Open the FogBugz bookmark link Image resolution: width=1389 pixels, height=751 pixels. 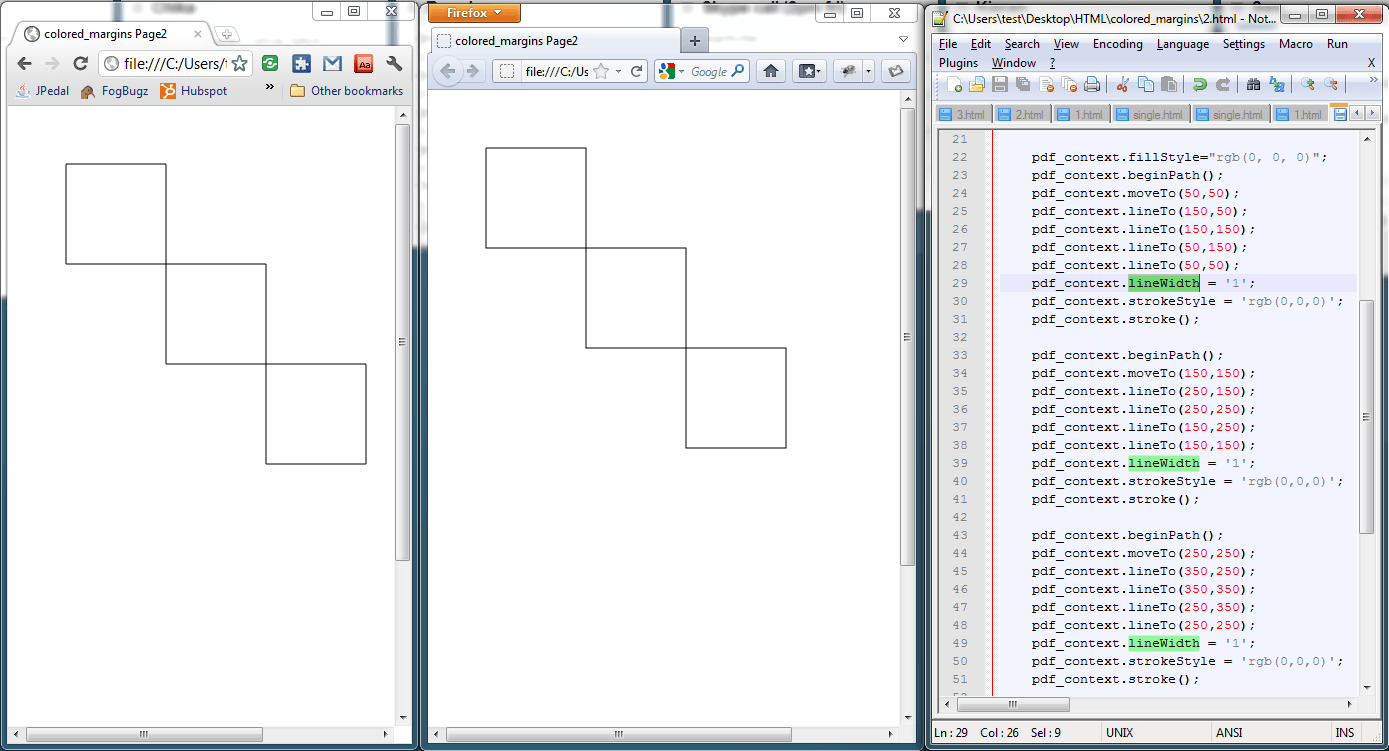coord(117,90)
